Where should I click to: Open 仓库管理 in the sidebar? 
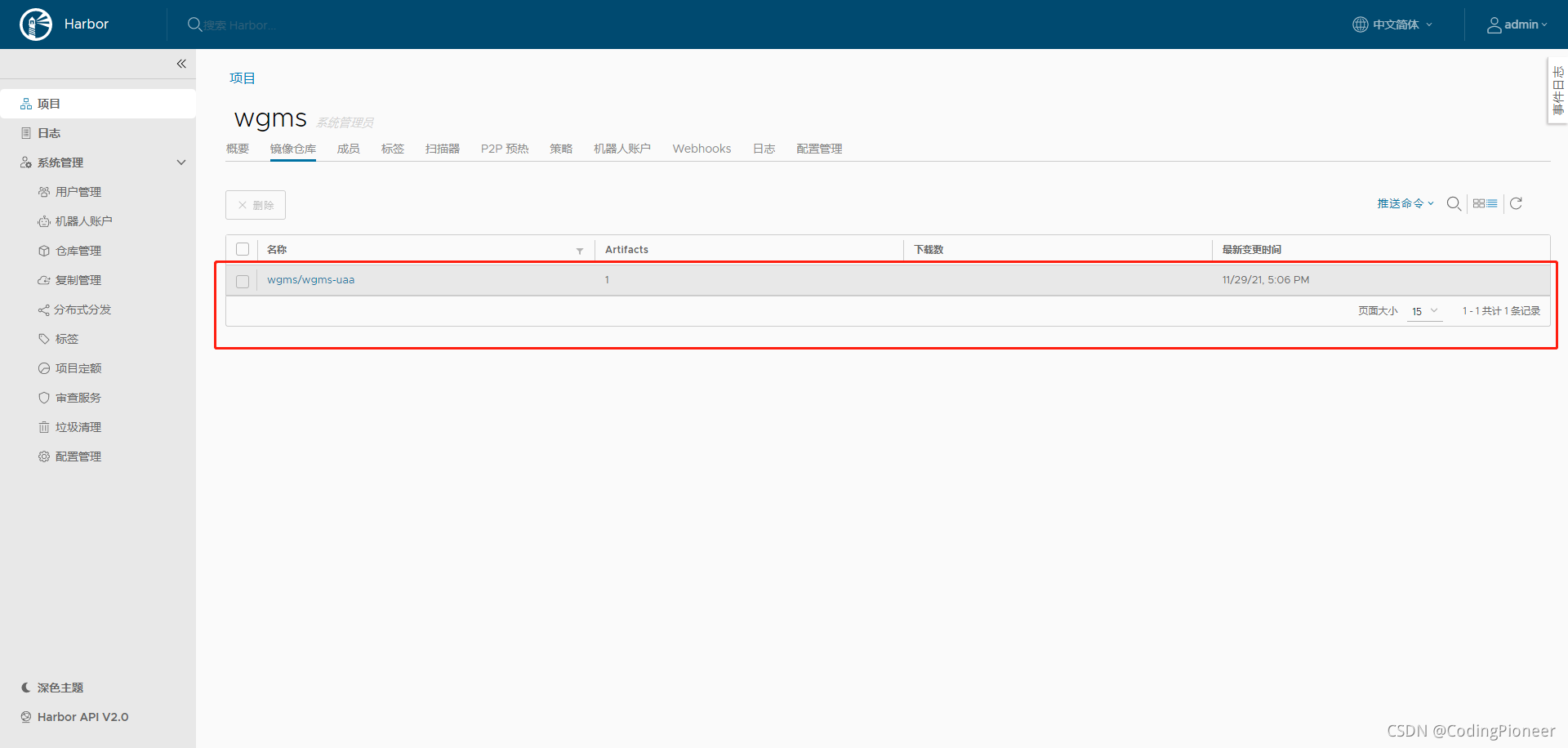click(78, 251)
